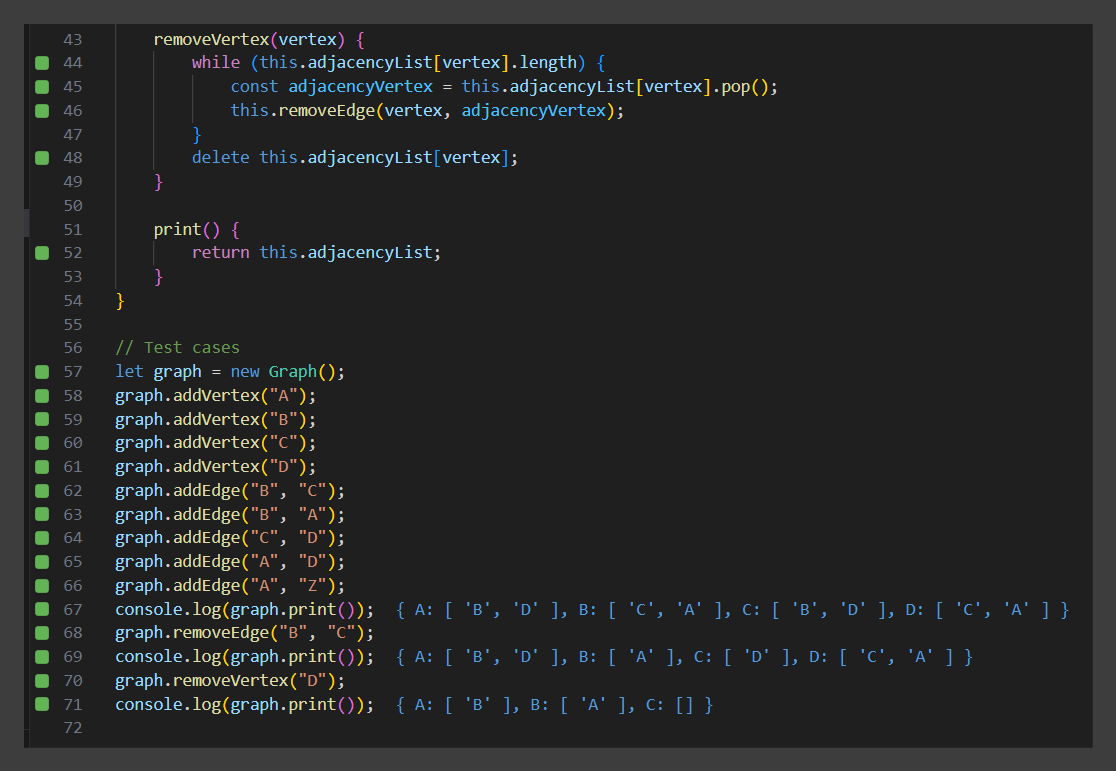Click the green gutter marker on line 69
The width and height of the screenshot is (1116, 771).
coord(42,656)
